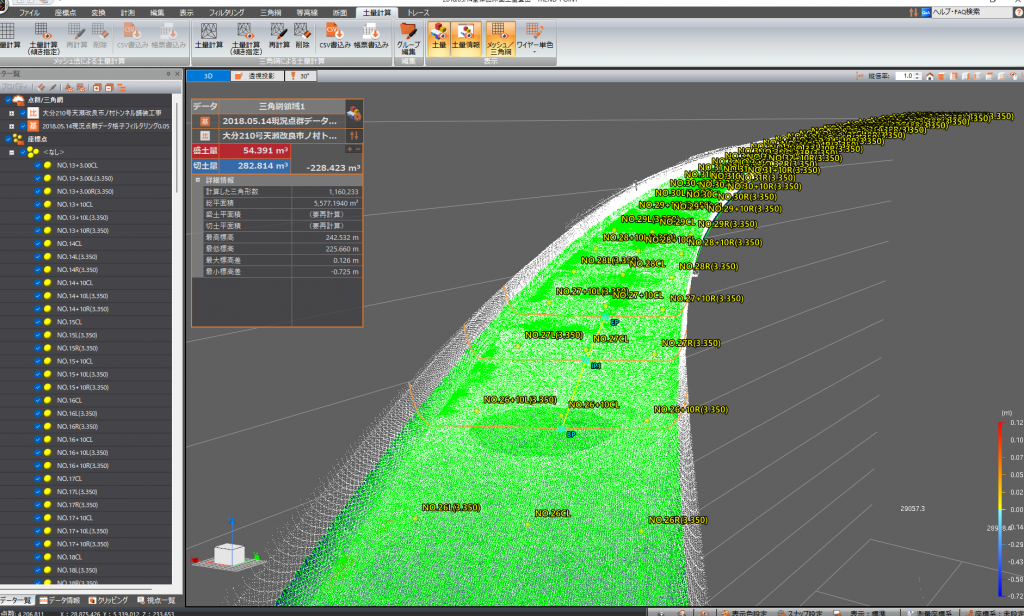Expand the 2018.05.14現況点群データ tree node

(11, 126)
